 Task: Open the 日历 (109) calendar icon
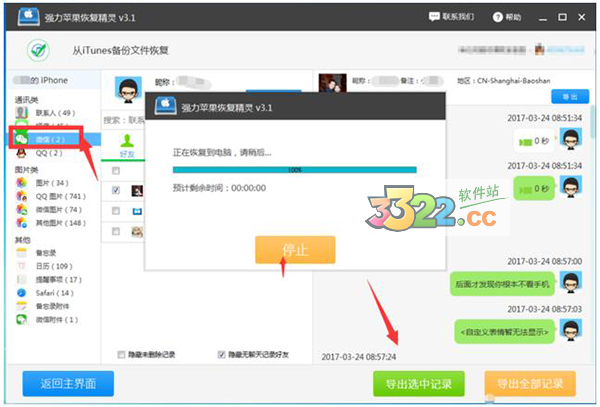coord(21,266)
